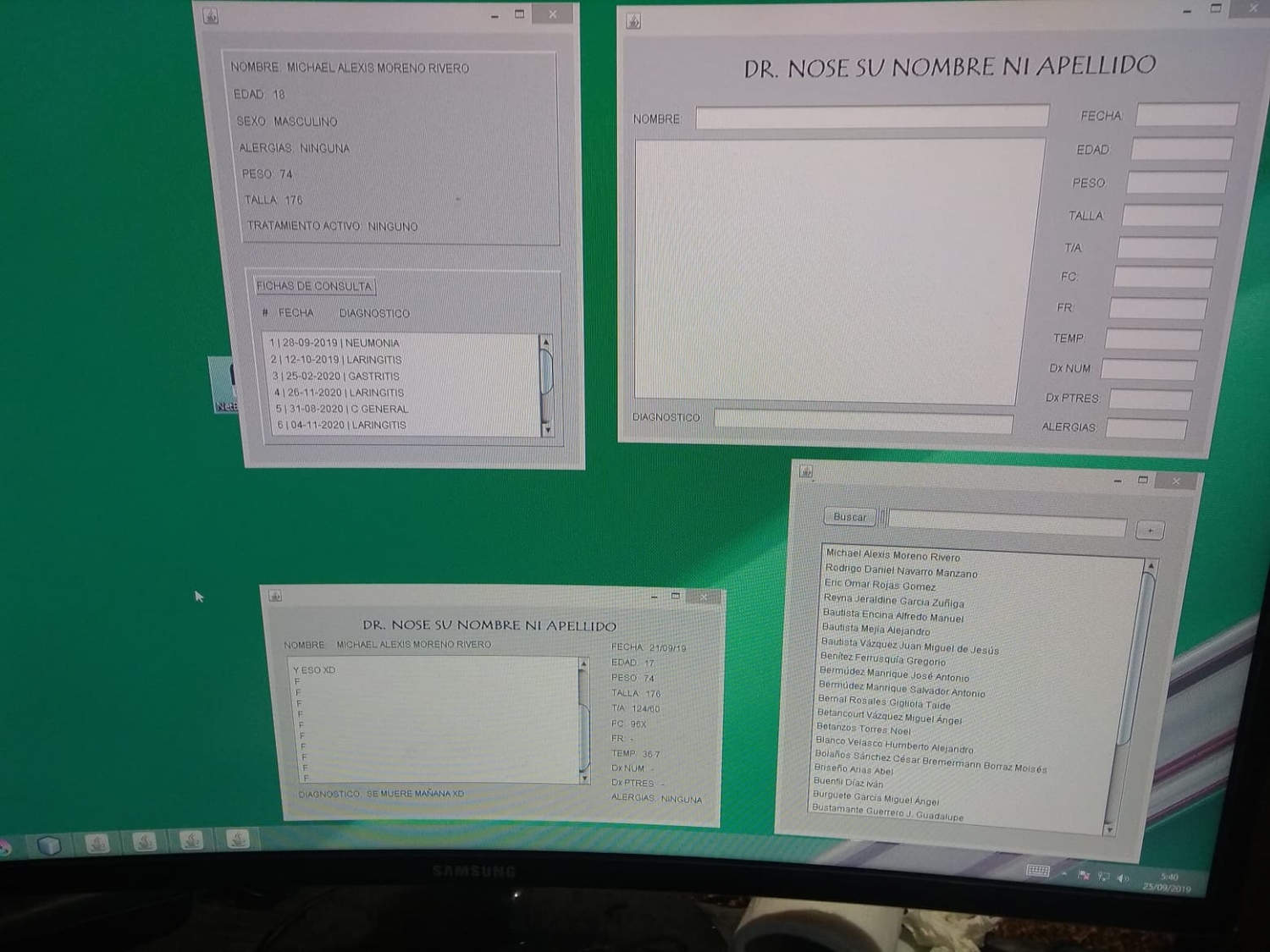Image resolution: width=1270 pixels, height=952 pixels.
Task: Select Buenfil Díaz Iván in patient list
Action: click(x=848, y=783)
